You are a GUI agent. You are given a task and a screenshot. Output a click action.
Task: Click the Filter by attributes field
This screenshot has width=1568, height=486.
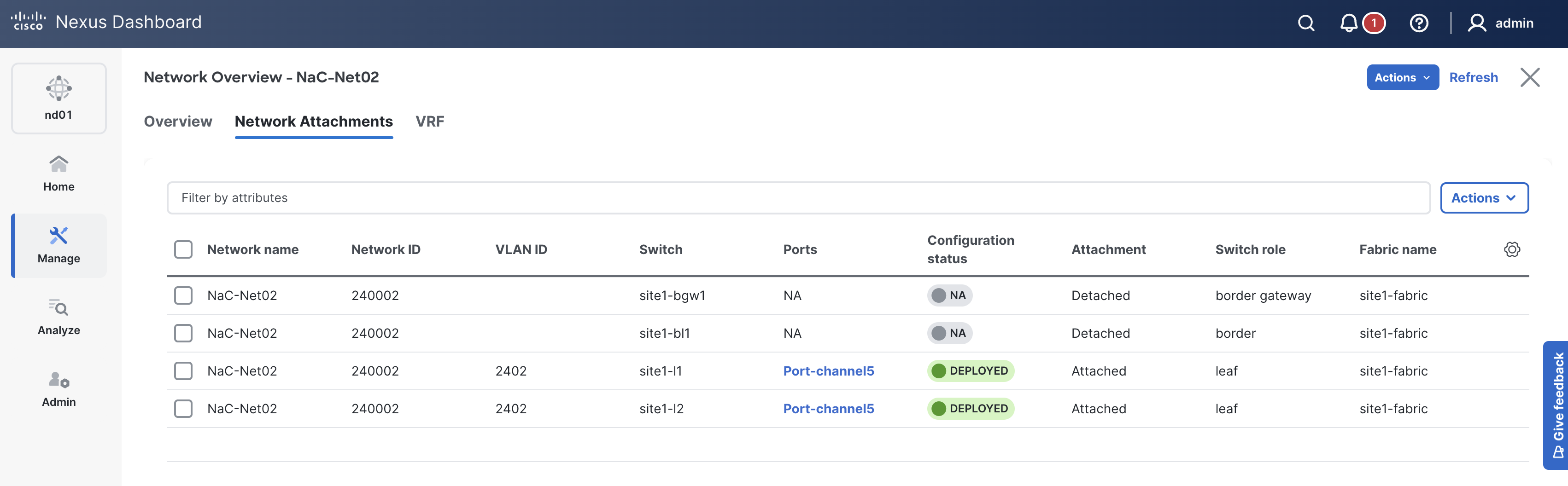797,198
